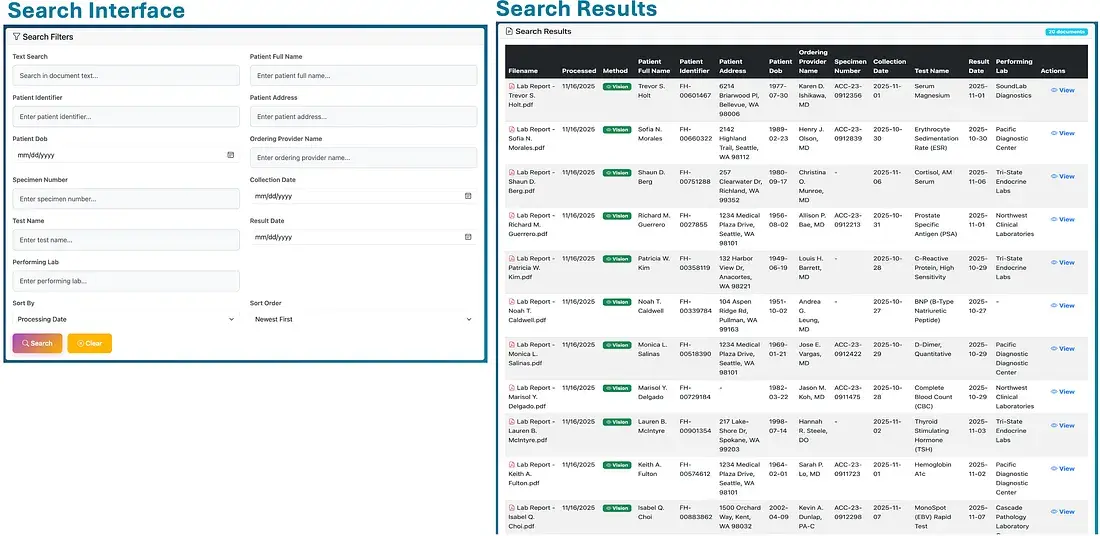The width and height of the screenshot is (1100, 536).
Task: View the Patricia W. Kim lab report
Action: pyautogui.click(x=1062, y=263)
